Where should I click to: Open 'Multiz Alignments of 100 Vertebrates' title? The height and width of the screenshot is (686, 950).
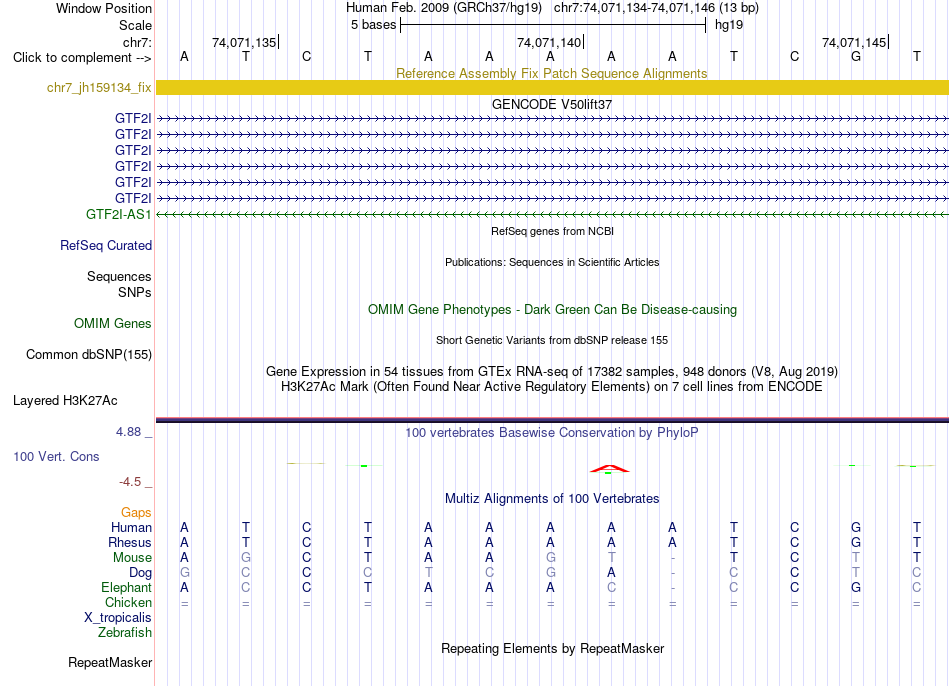[552, 499]
